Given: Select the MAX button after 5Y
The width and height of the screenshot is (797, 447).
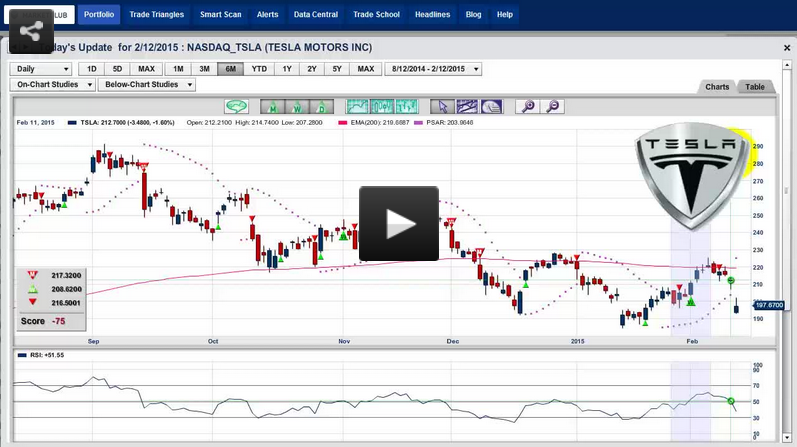Looking at the screenshot, I should click(x=365, y=69).
